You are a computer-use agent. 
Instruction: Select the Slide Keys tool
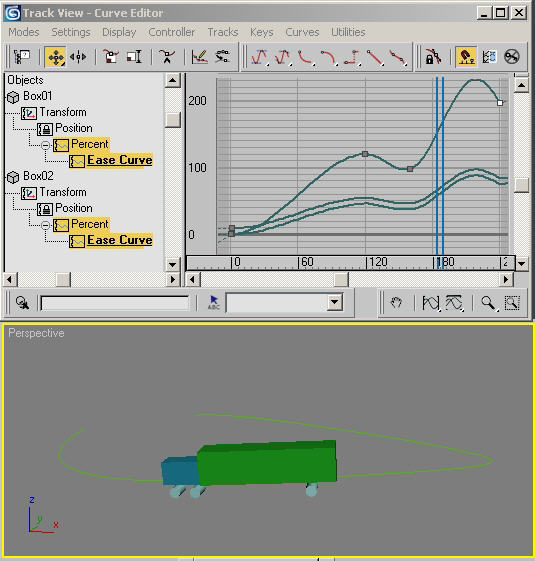tap(78, 57)
